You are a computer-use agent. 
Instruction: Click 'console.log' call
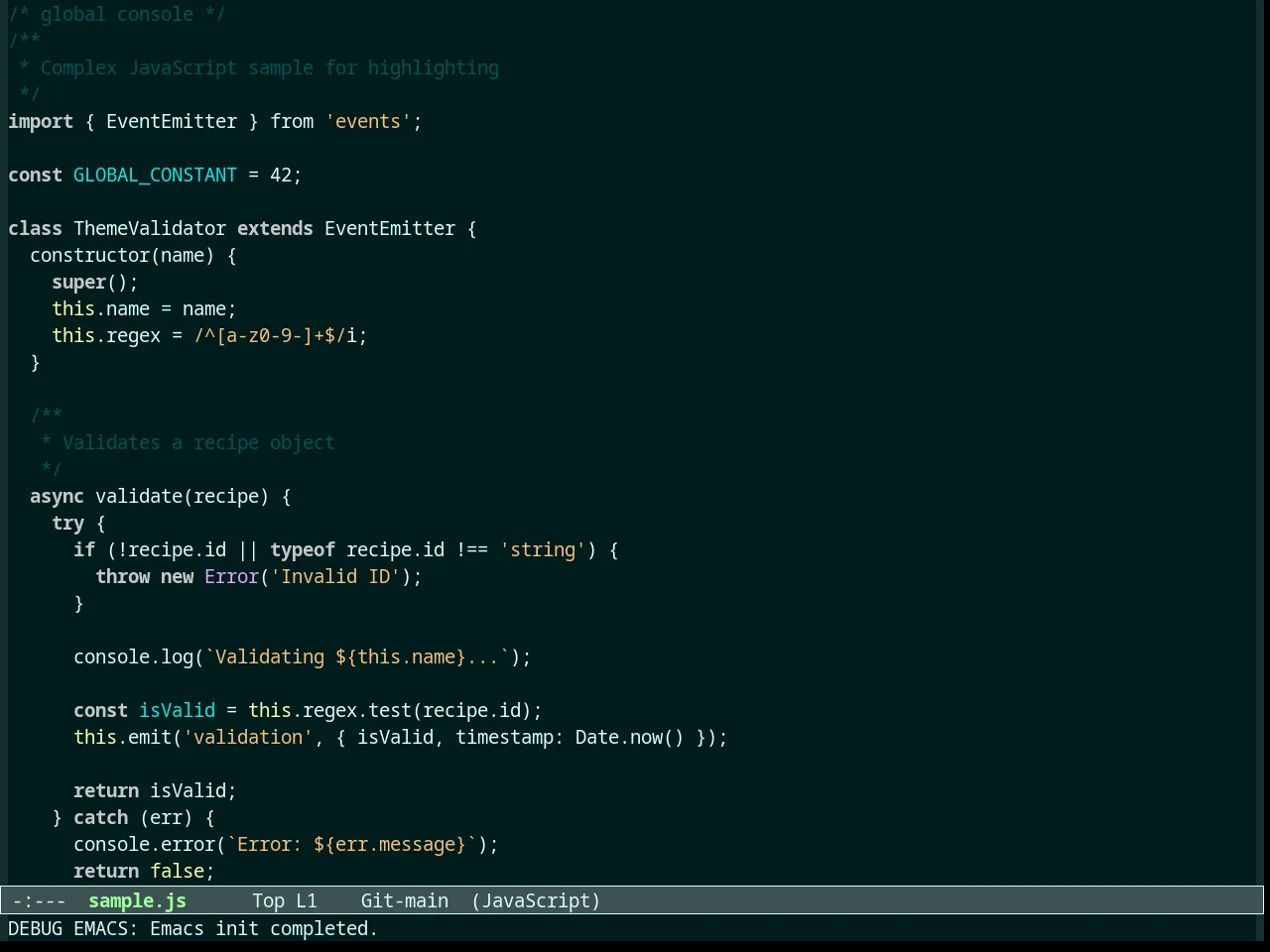pyautogui.click(x=133, y=656)
